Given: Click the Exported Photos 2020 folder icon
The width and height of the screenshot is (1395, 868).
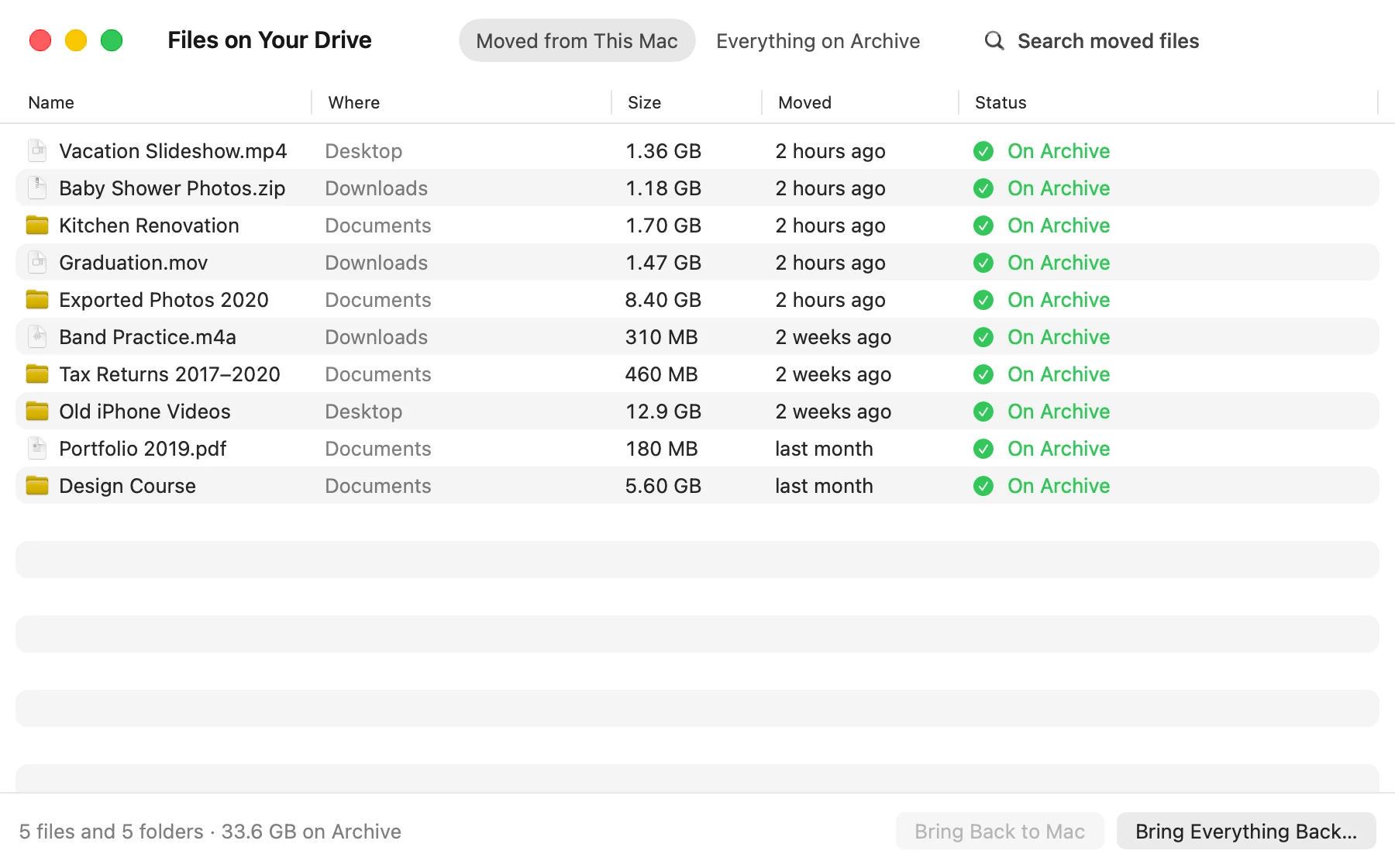Looking at the screenshot, I should pos(37,299).
